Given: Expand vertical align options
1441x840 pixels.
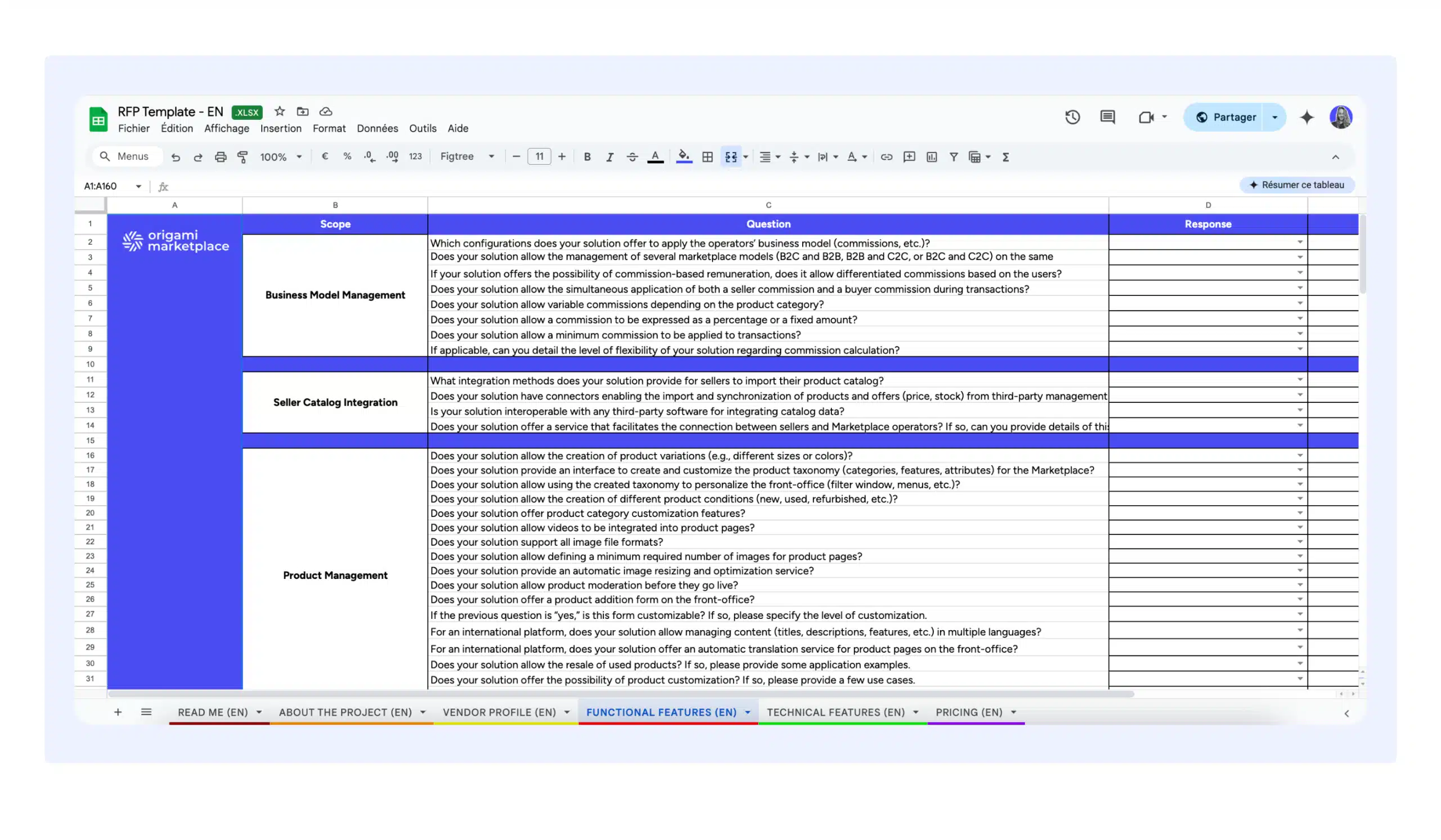Looking at the screenshot, I should pyautogui.click(x=807, y=157).
